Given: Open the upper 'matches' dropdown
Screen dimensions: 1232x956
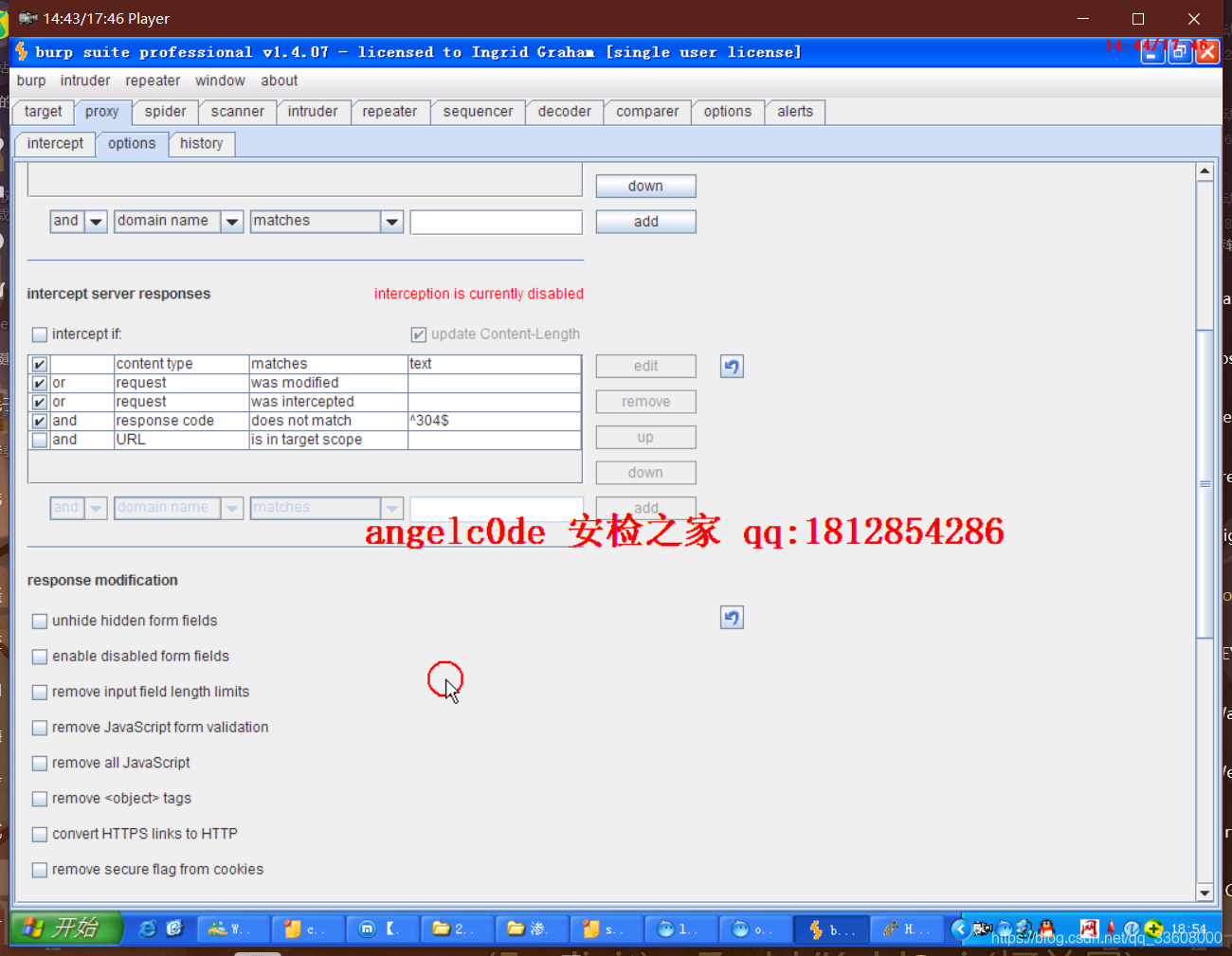Looking at the screenshot, I should pyautogui.click(x=327, y=222).
